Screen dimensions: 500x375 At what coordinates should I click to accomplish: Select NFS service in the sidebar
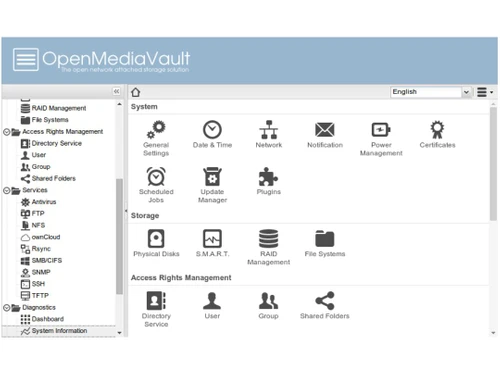33,225
